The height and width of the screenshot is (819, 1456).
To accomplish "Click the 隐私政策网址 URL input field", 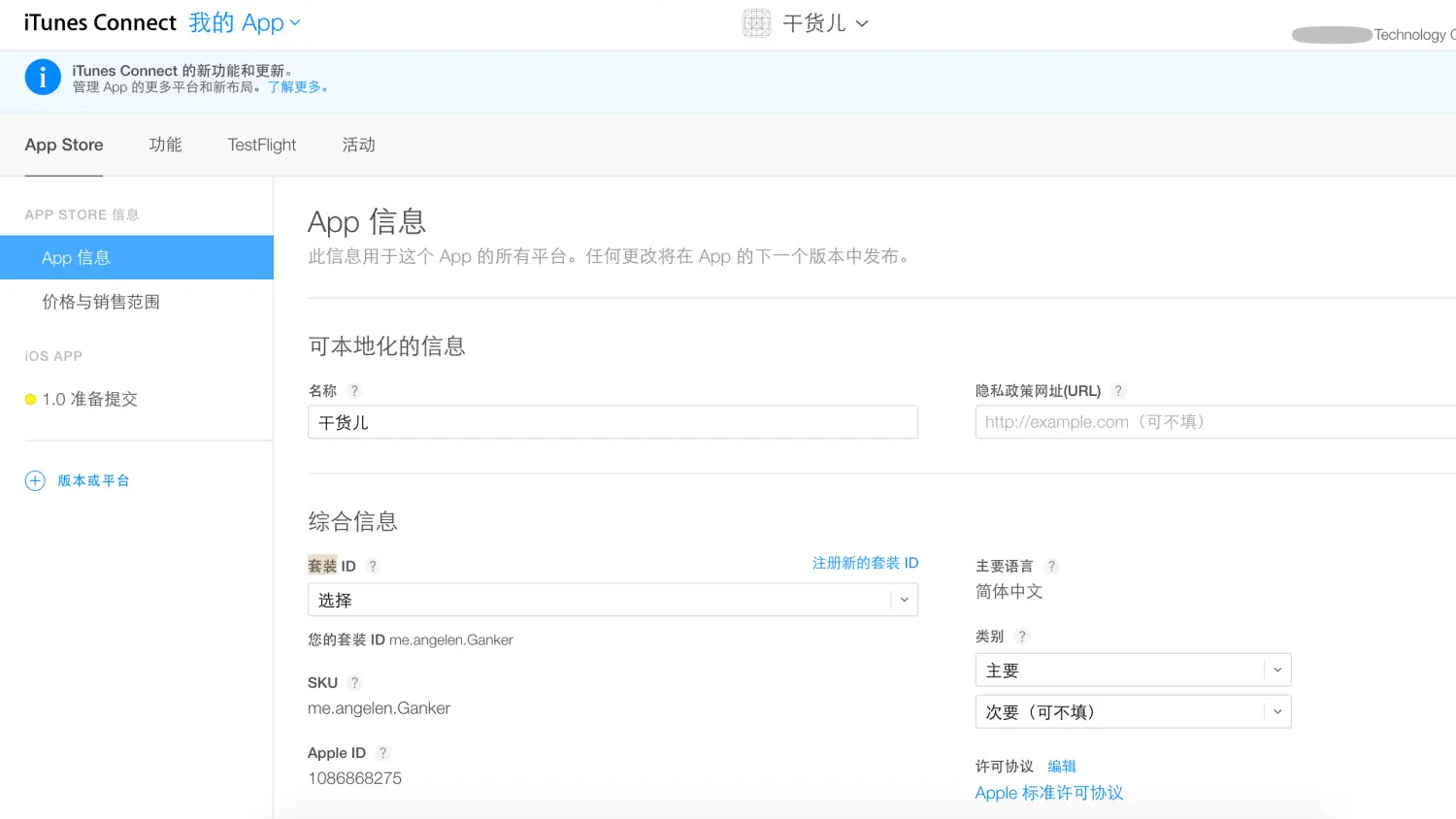I will pyautogui.click(x=1215, y=422).
